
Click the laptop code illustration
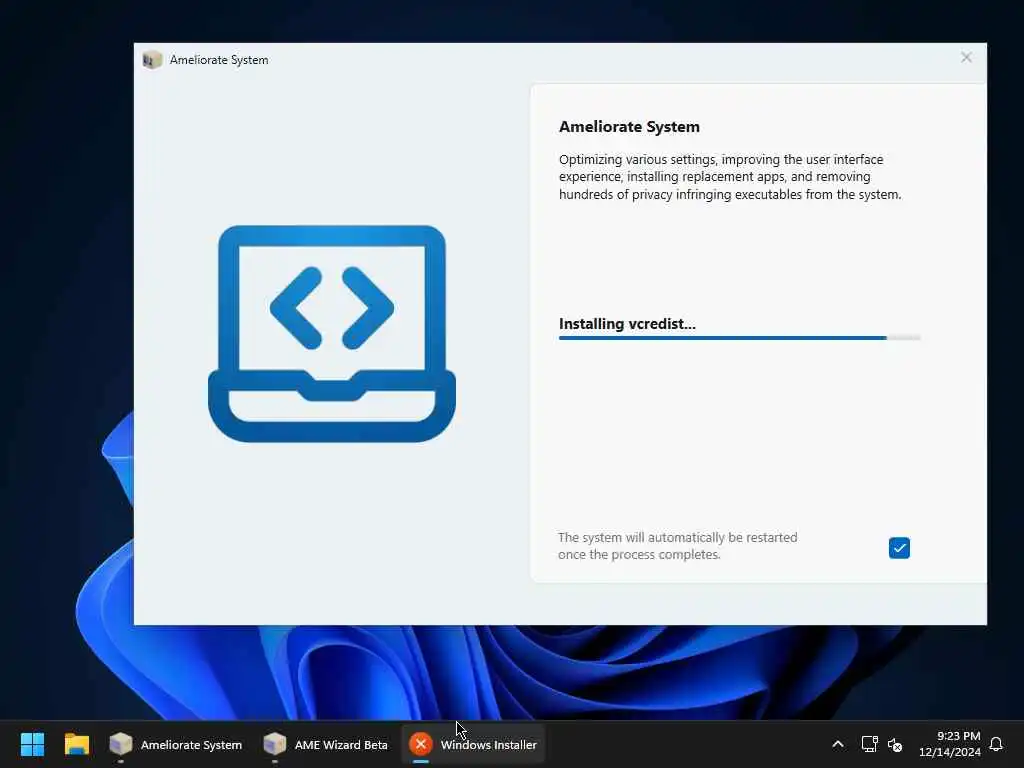(x=332, y=333)
